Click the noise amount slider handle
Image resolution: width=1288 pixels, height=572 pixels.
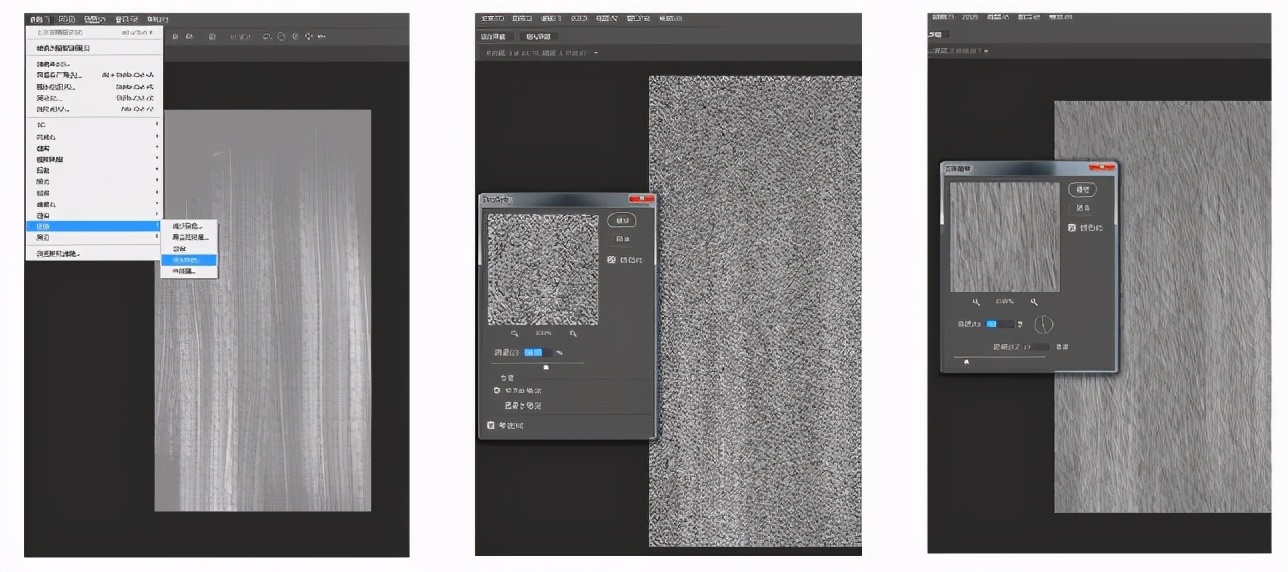[x=545, y=367]
